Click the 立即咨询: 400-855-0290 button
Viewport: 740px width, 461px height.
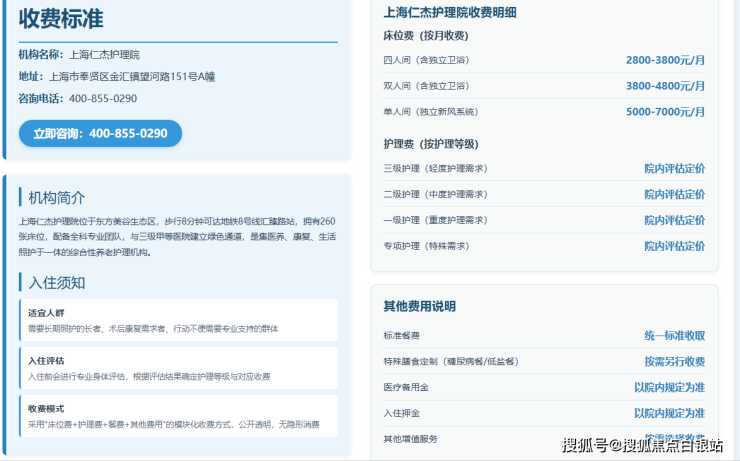pos(100,134)
